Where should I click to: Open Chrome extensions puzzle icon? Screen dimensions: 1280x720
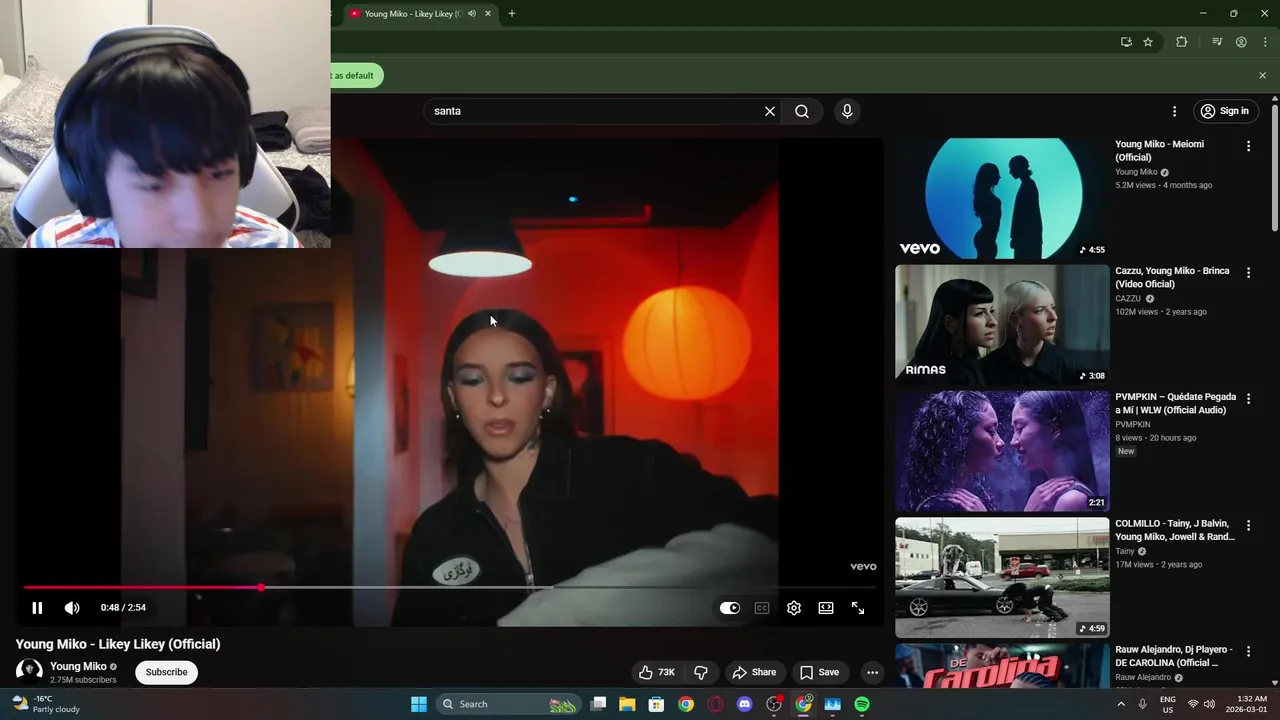tap(1181, 42)
